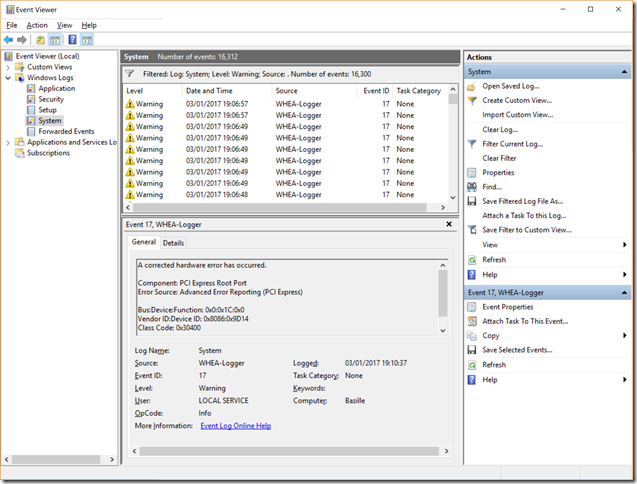Open Event Properties in the Actions pane
The width and height of the screenshot is (637, 484).
[507, 307]
